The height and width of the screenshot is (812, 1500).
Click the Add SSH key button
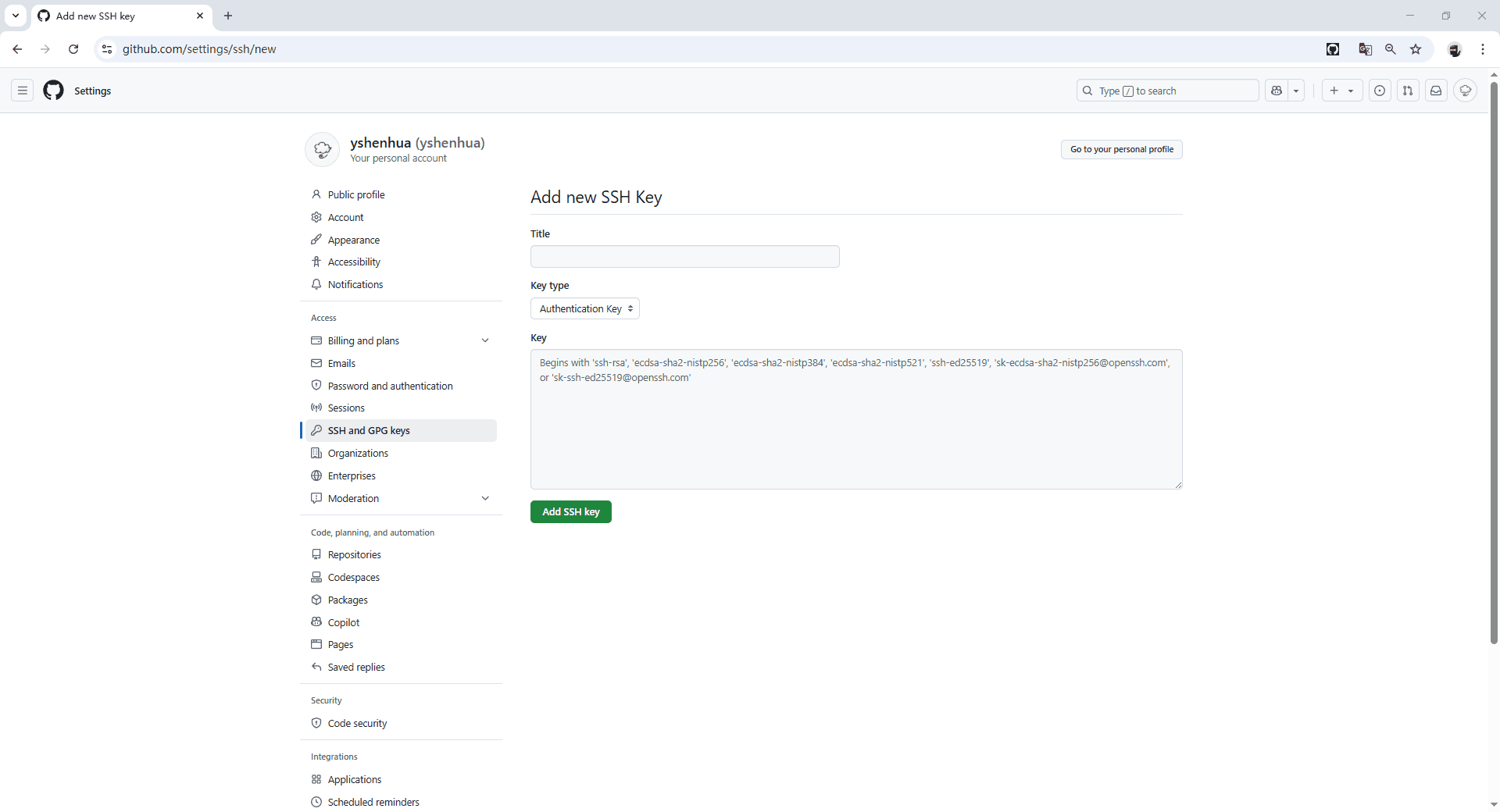tap(570, 511)
